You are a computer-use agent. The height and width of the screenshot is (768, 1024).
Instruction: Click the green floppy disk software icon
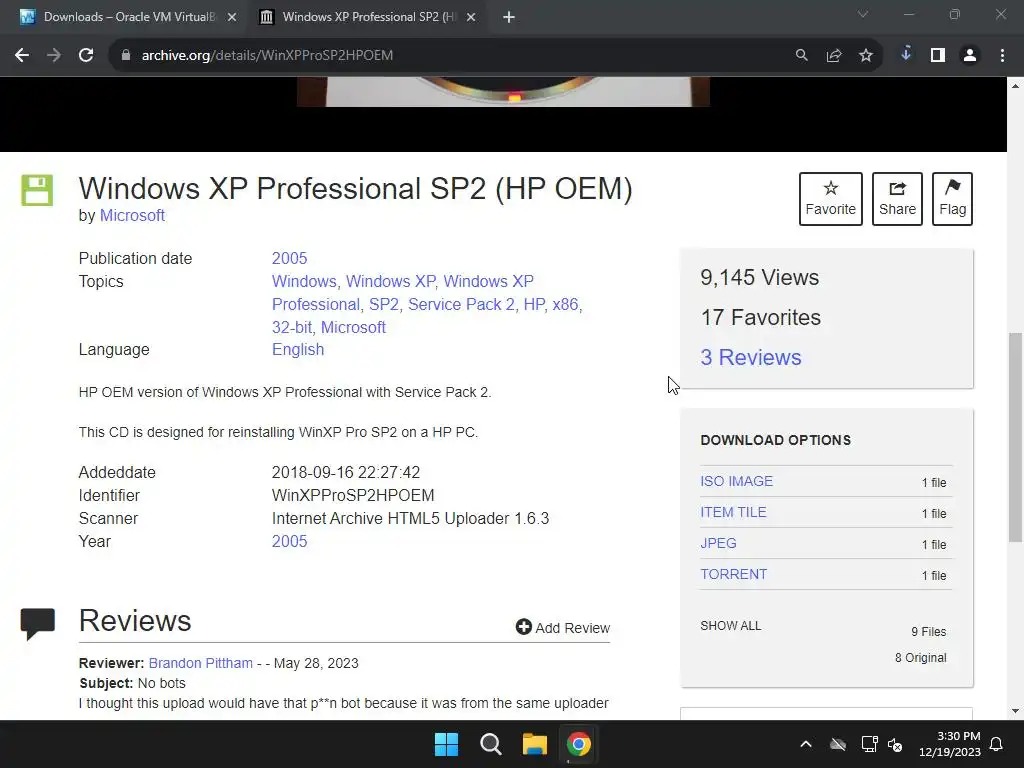[x=37, y=190]
